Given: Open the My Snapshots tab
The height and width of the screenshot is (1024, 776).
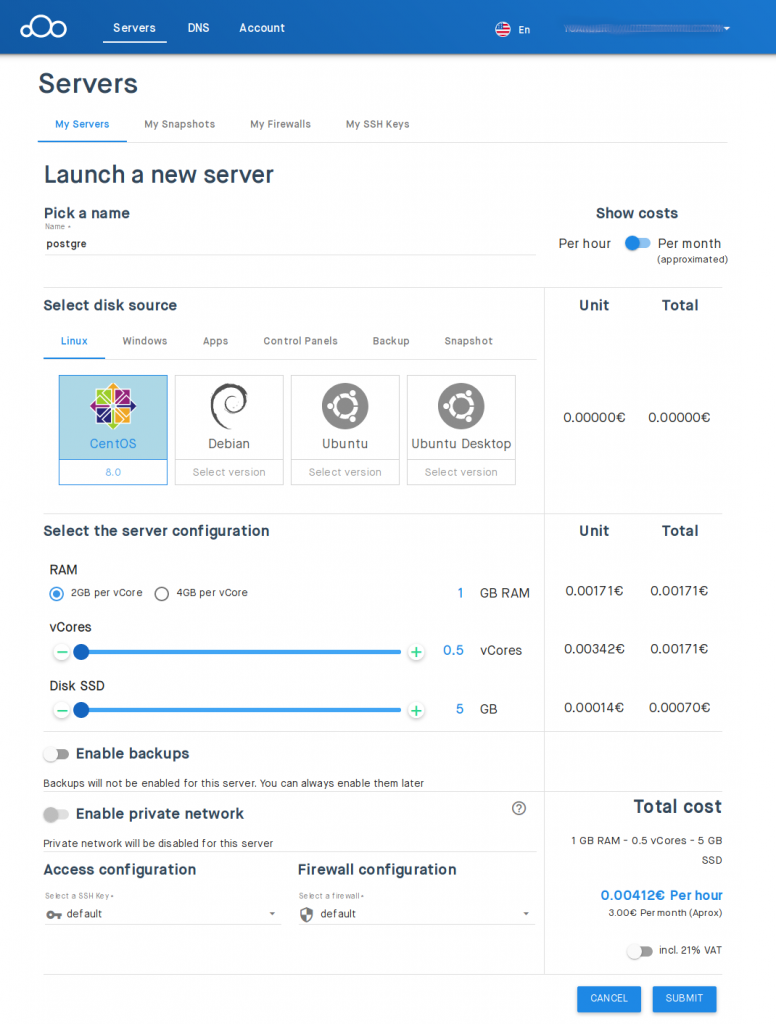Looking at the screenshot, I should click(180, 124).
